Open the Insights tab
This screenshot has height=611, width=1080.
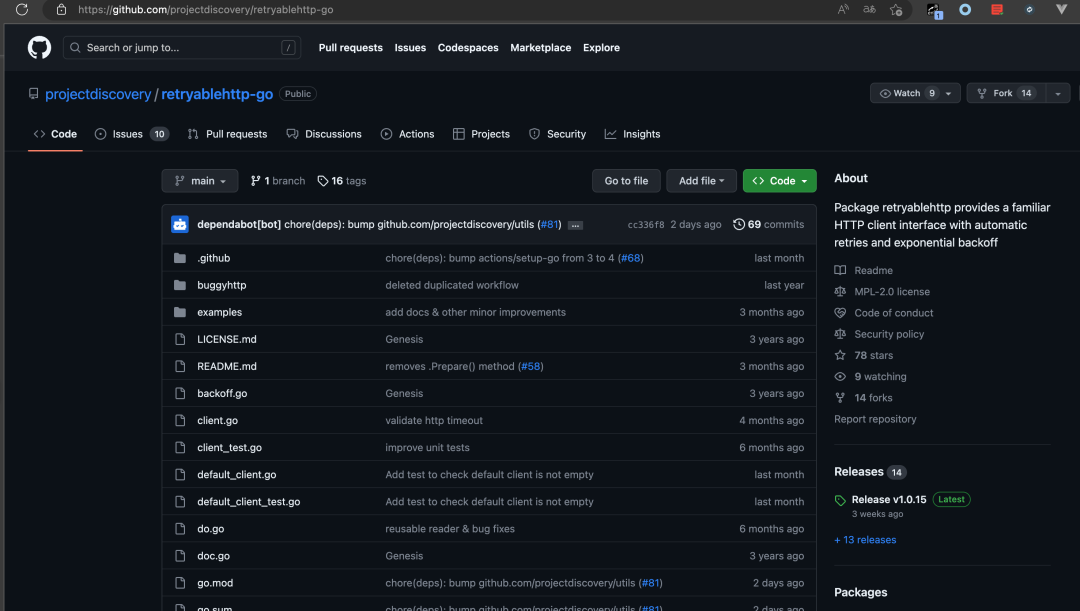point(632,134)
